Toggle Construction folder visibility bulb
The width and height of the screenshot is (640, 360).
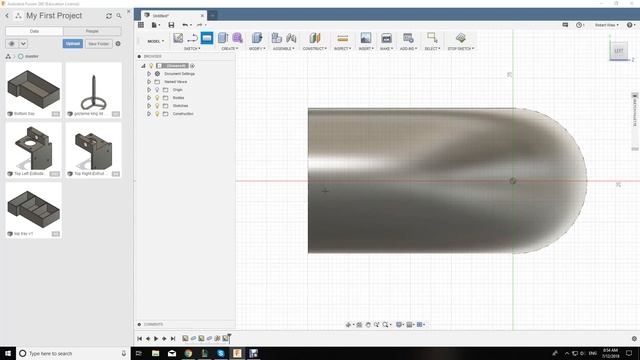[157, 114]
